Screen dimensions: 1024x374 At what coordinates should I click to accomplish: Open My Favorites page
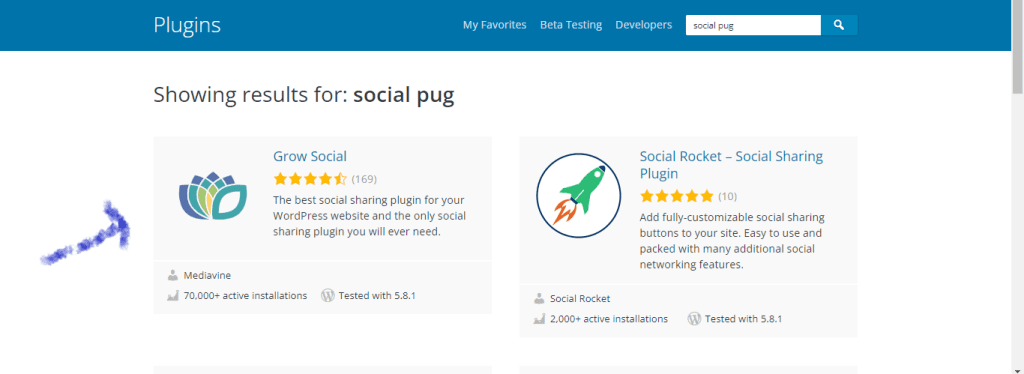click(494, 25)
